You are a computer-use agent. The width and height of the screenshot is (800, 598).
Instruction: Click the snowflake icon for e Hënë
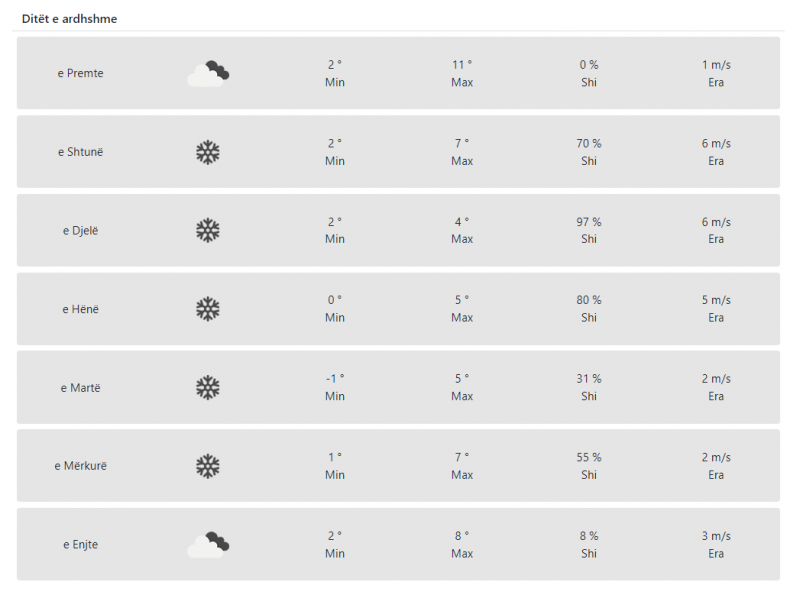(208, 309)
